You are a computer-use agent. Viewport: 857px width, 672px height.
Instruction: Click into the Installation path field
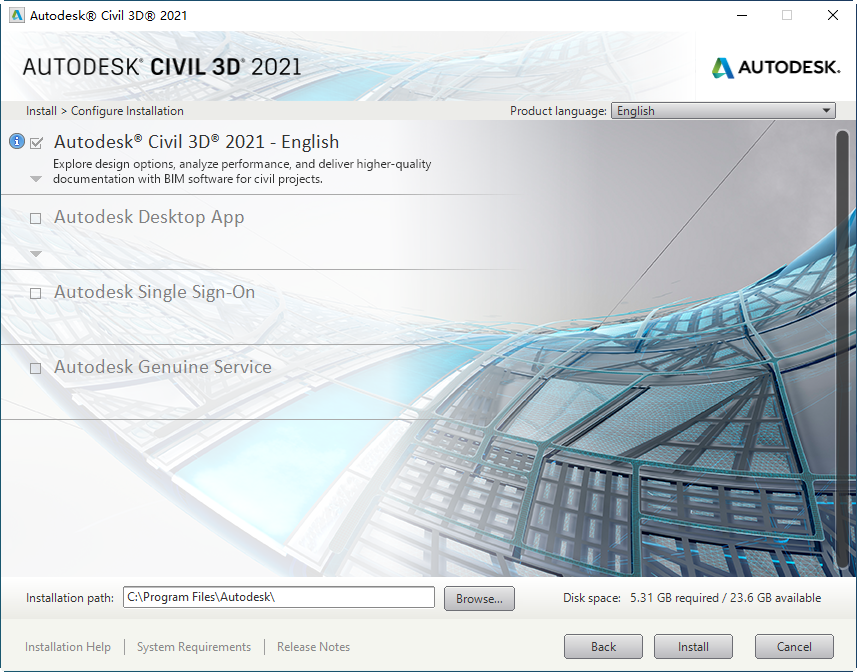point(279,597)
